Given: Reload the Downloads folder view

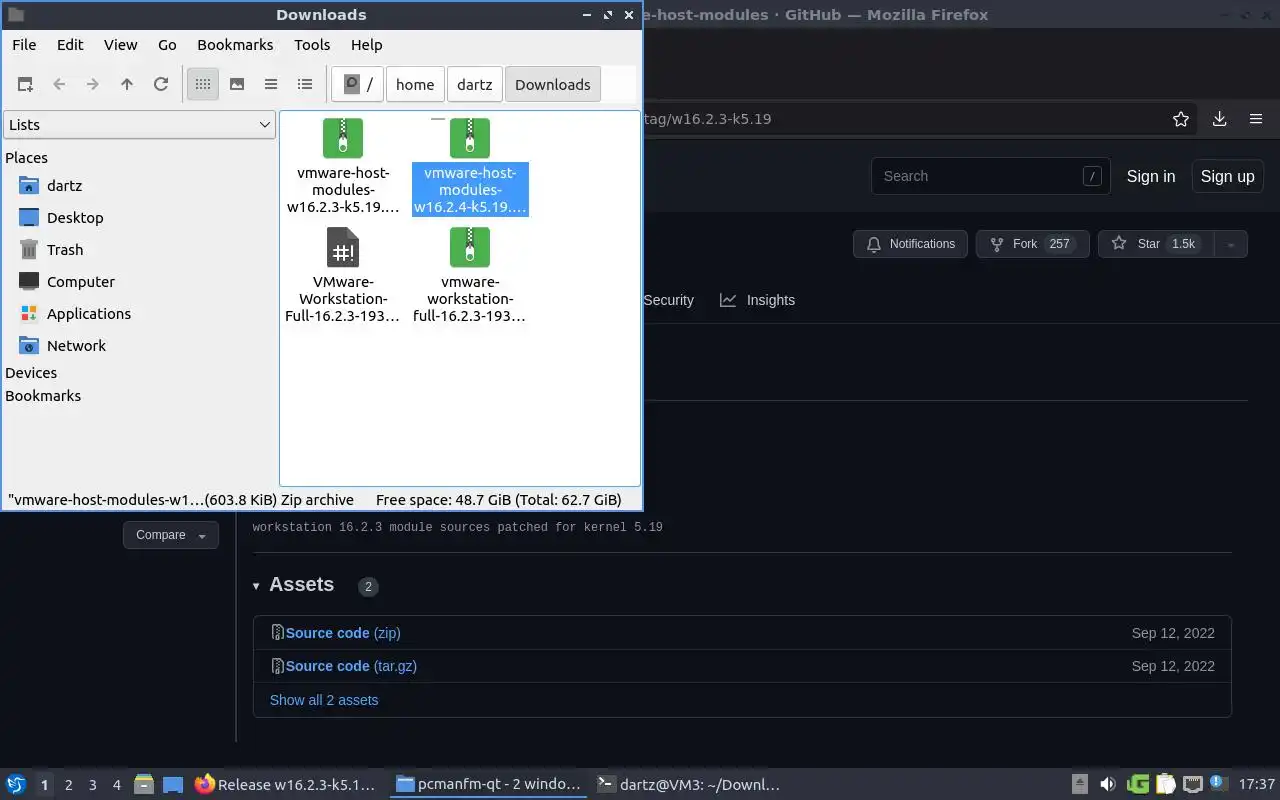Looking at the screenshot, I should (x=161, y=85).
